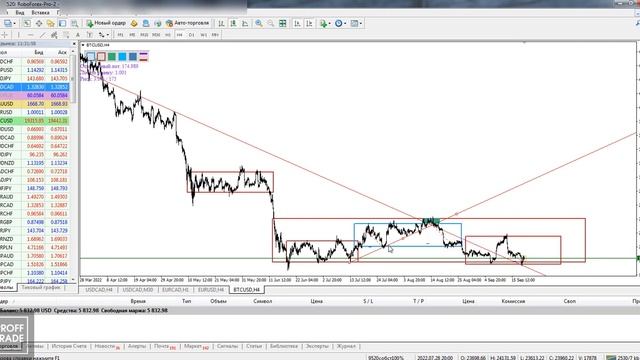
Task: Switch to USDCAD,H4 chart tab
Action: pyautogui.click(x=99, y=289)
